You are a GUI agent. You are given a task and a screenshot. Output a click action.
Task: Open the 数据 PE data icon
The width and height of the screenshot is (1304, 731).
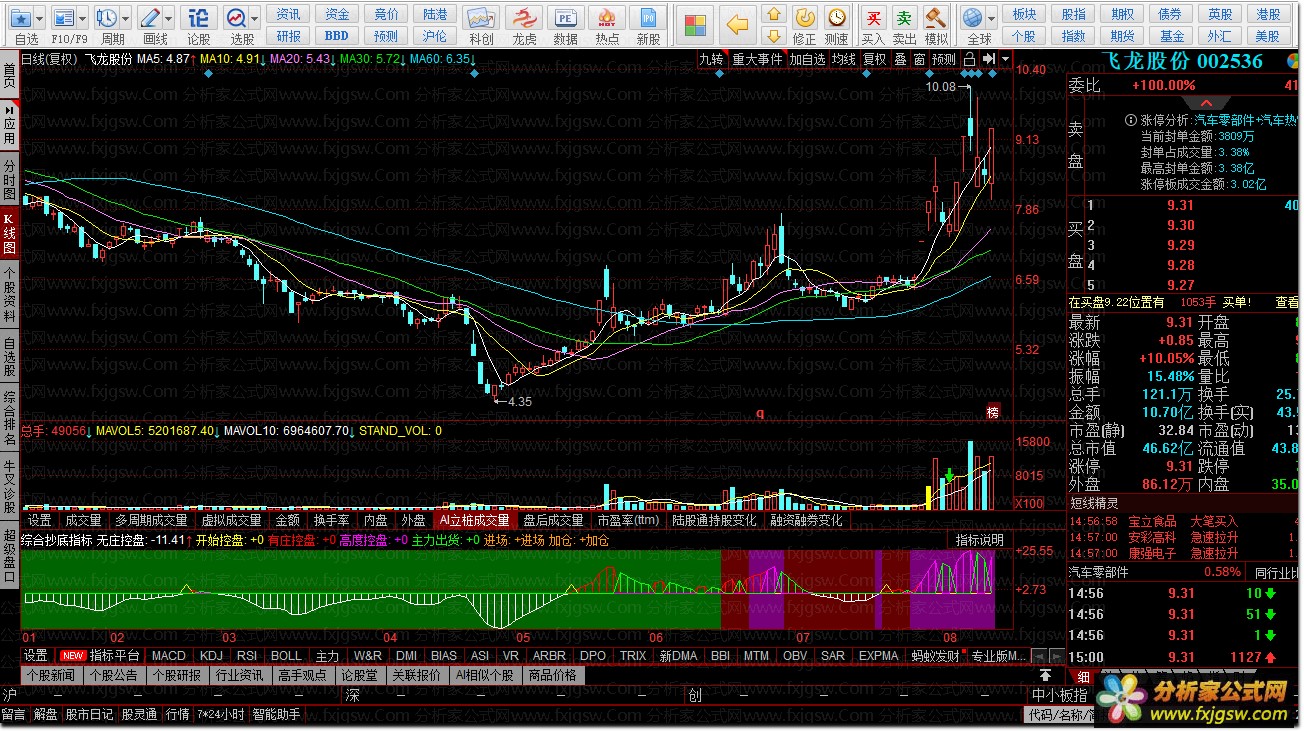coord(566,19)
